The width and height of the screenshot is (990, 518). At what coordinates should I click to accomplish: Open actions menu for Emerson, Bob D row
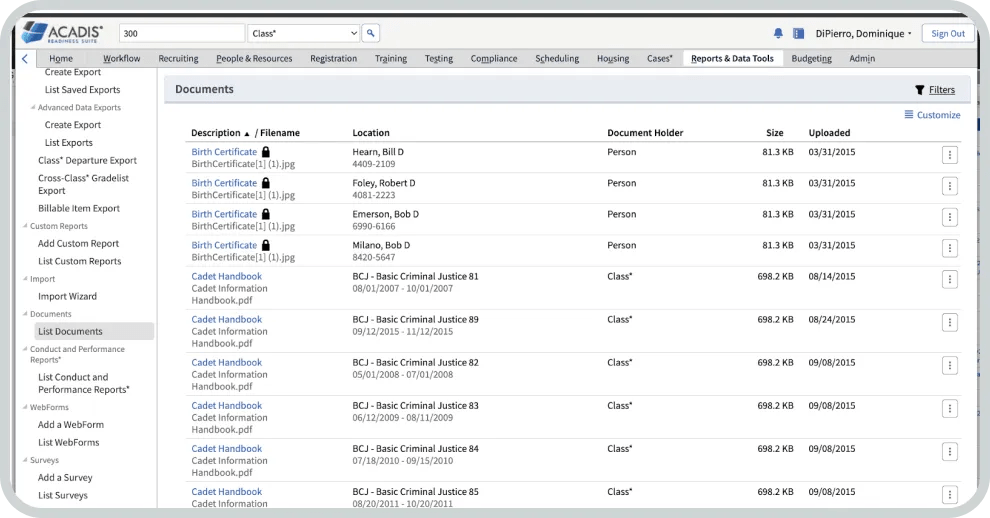[x=950, y=217]
